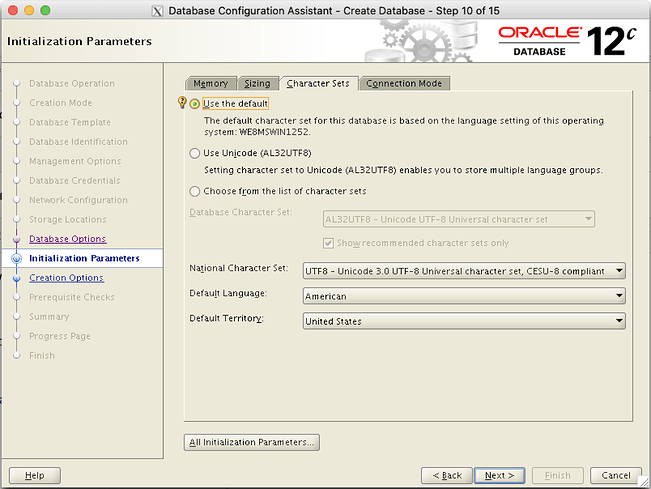
Task: Click the Help button
Action: point(35,475)
